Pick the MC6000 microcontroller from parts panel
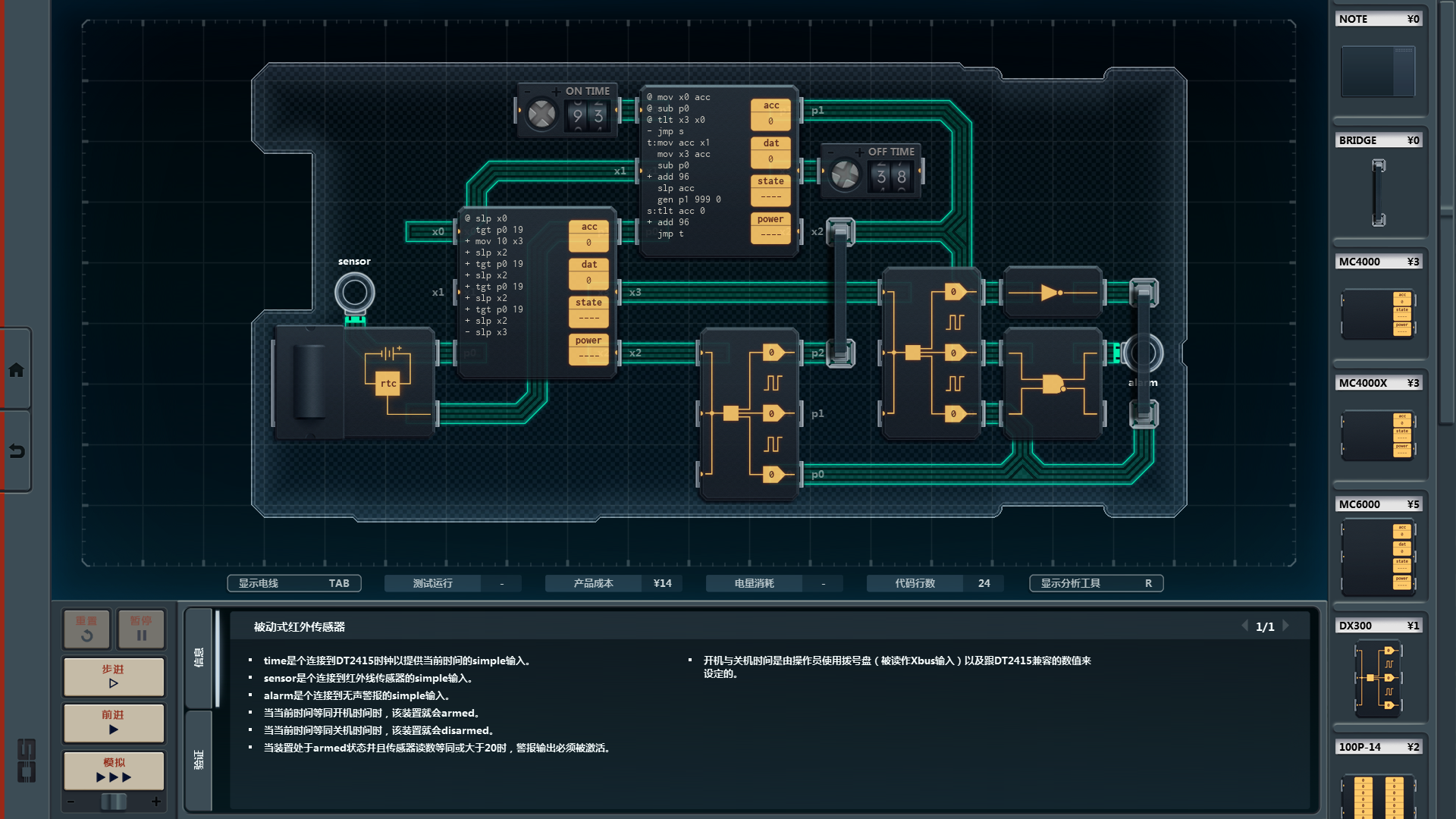This screenshot has height=819, width=1456. 1378,557
